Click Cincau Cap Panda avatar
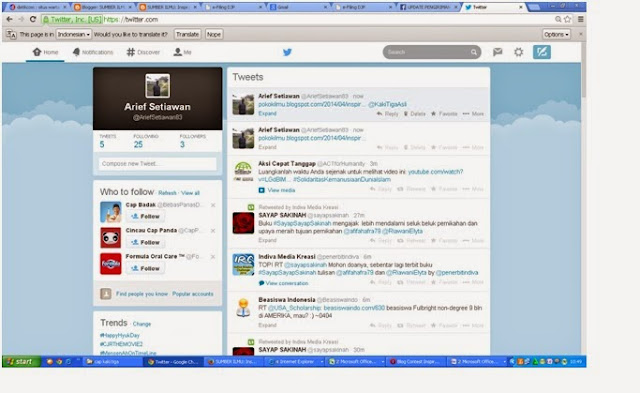640x393 pixels. 111,238
